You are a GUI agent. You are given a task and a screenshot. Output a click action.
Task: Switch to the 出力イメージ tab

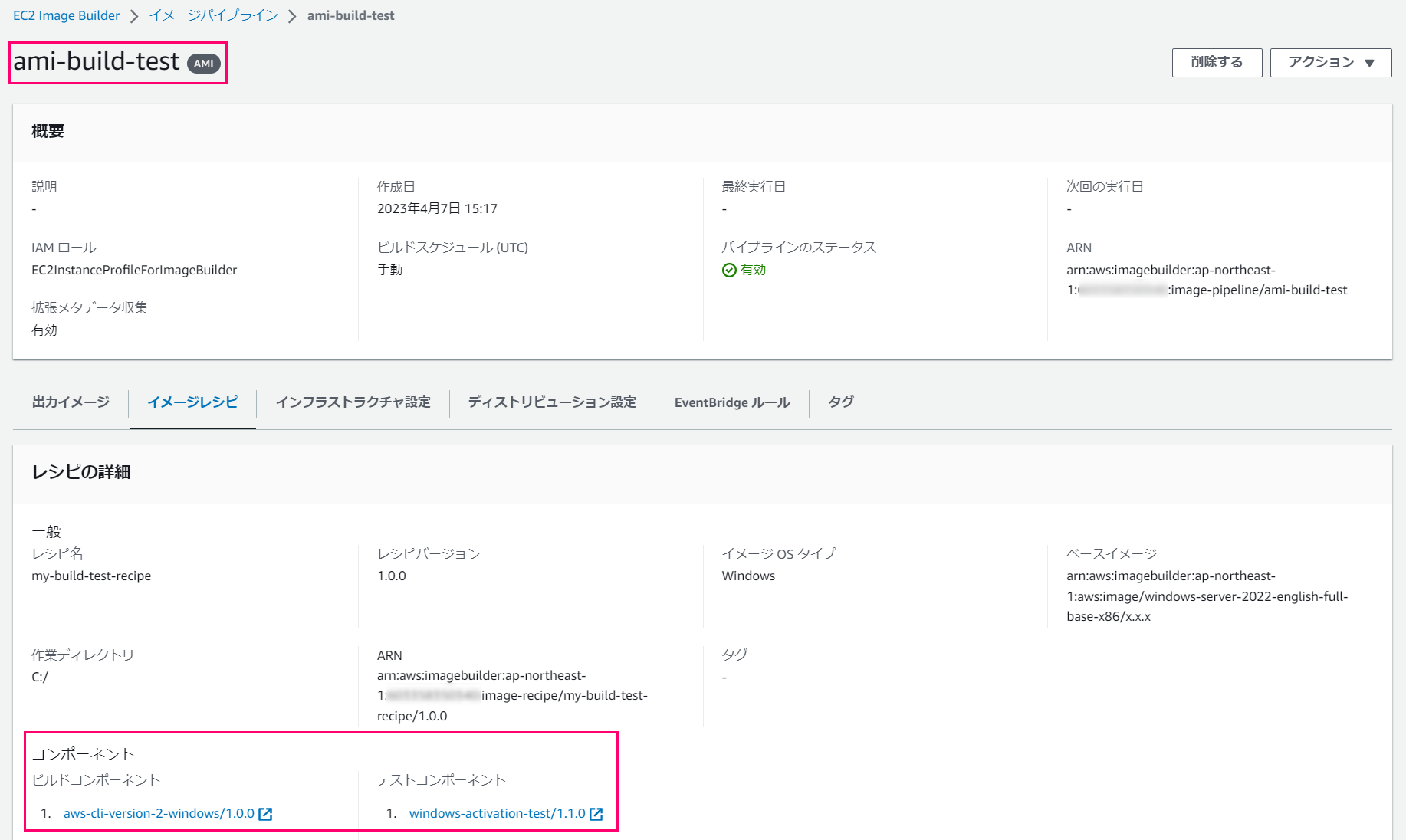pyautogui.click(x=71, y=402)
